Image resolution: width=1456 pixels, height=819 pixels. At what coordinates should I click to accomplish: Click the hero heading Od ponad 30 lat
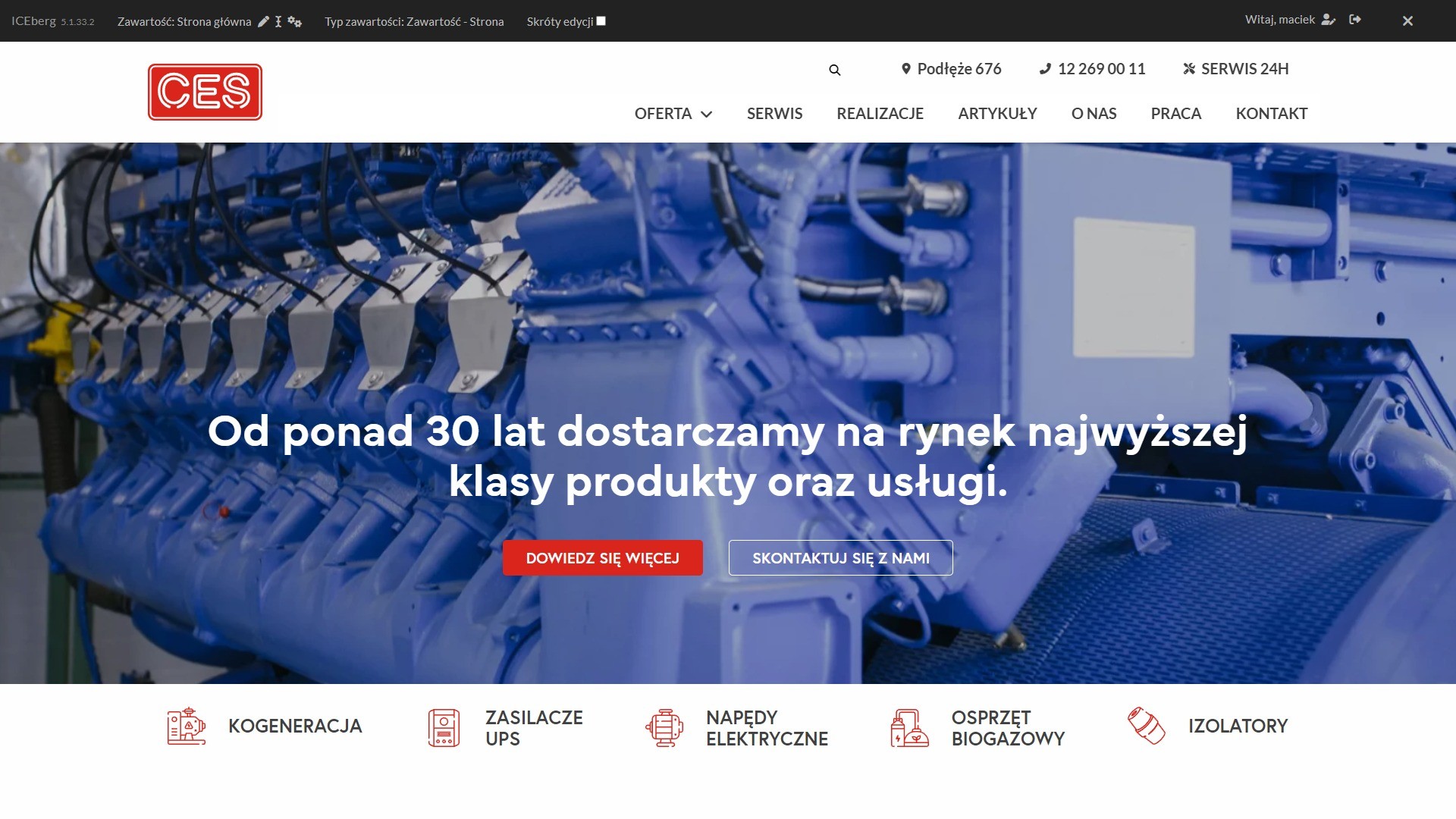(728, 457)
